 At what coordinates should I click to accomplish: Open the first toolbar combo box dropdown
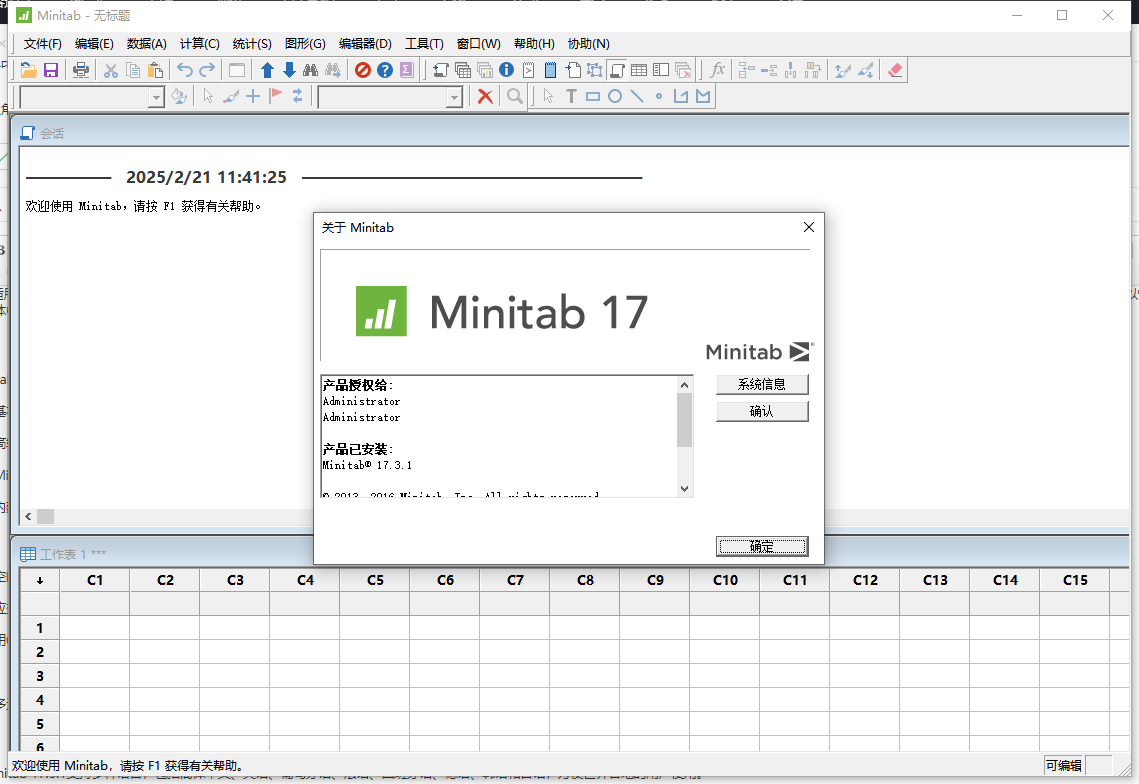(155, 97)
